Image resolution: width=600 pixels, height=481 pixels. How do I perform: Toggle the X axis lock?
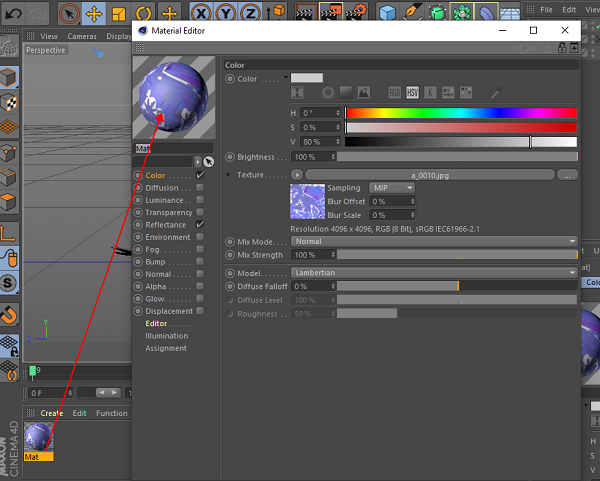point(201,14)
